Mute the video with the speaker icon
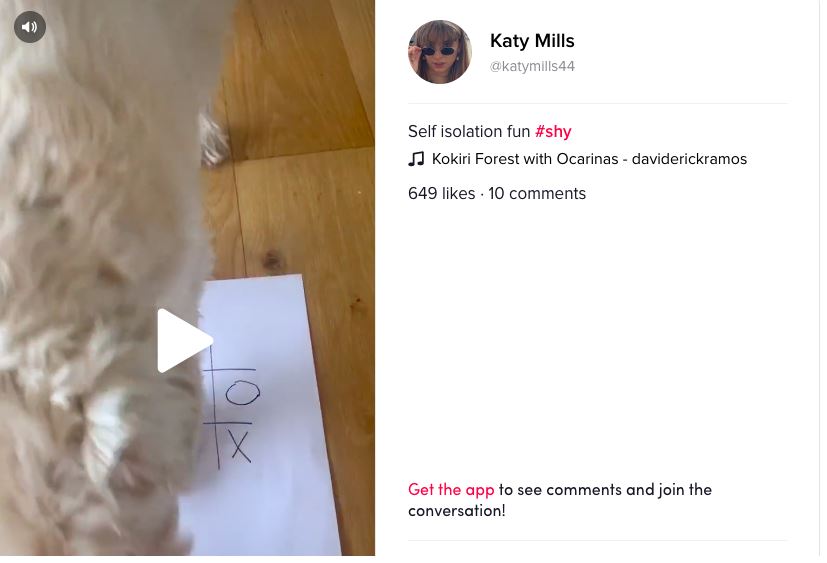The image size is (827, 563). (x=30, y=27)
